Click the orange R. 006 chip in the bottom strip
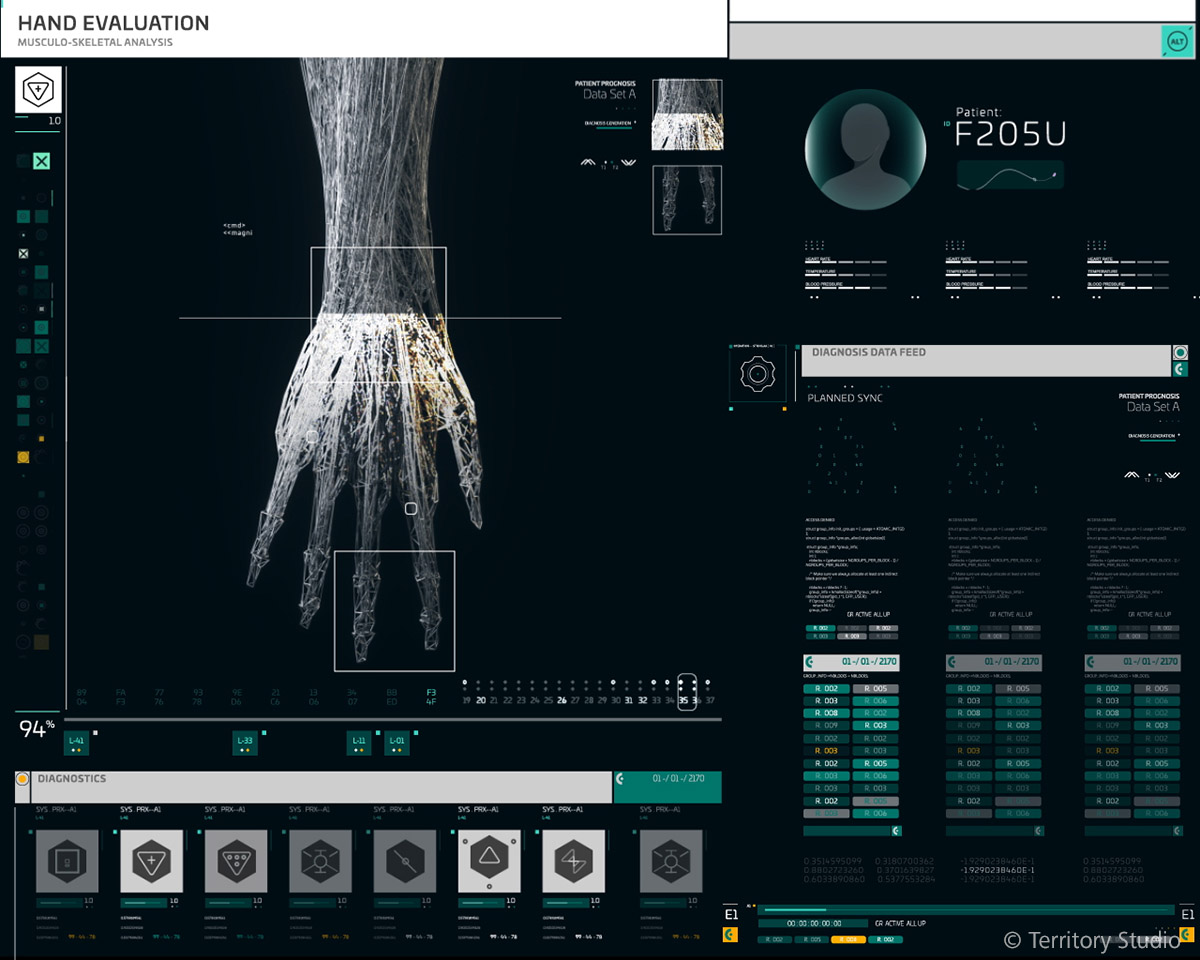 848,940
